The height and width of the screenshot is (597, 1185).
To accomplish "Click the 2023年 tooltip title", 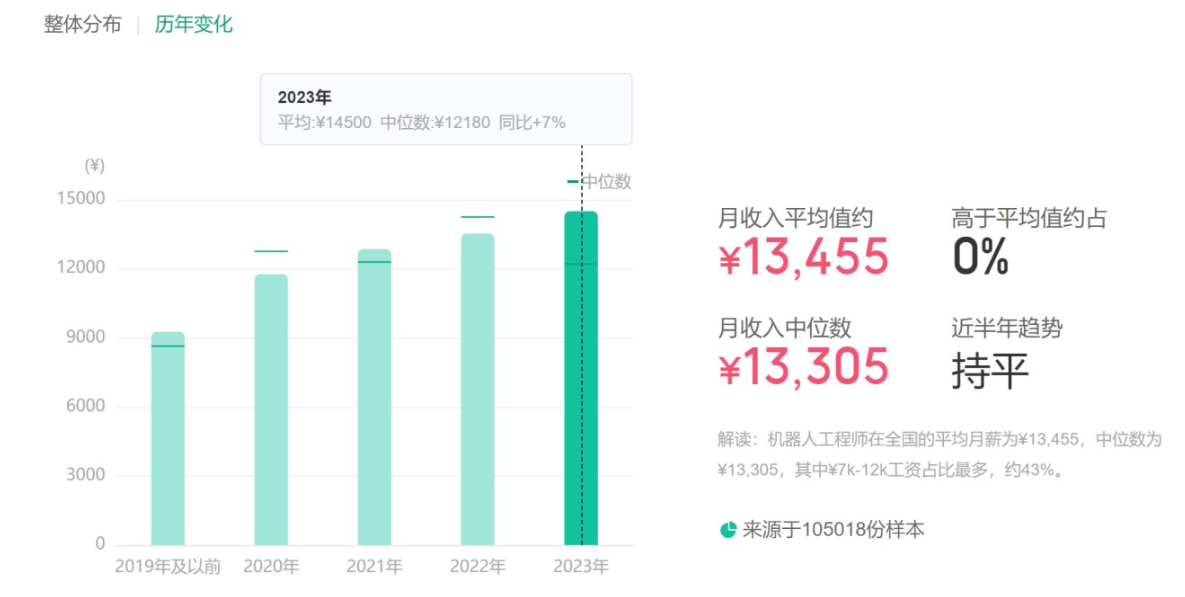I will point(305,97).
